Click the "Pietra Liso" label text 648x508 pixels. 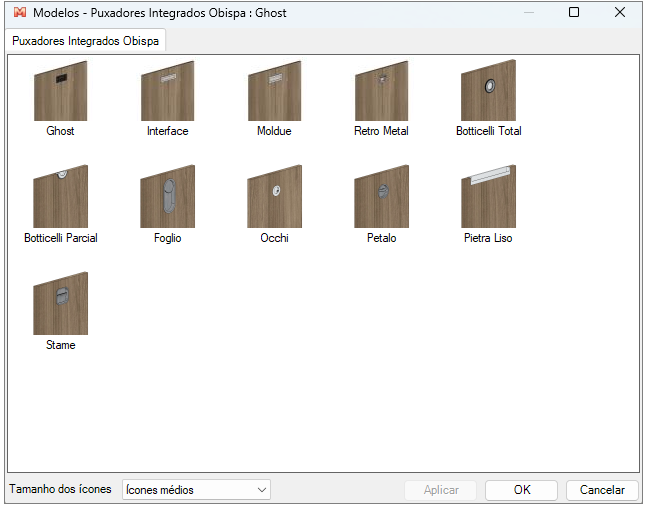488,238
